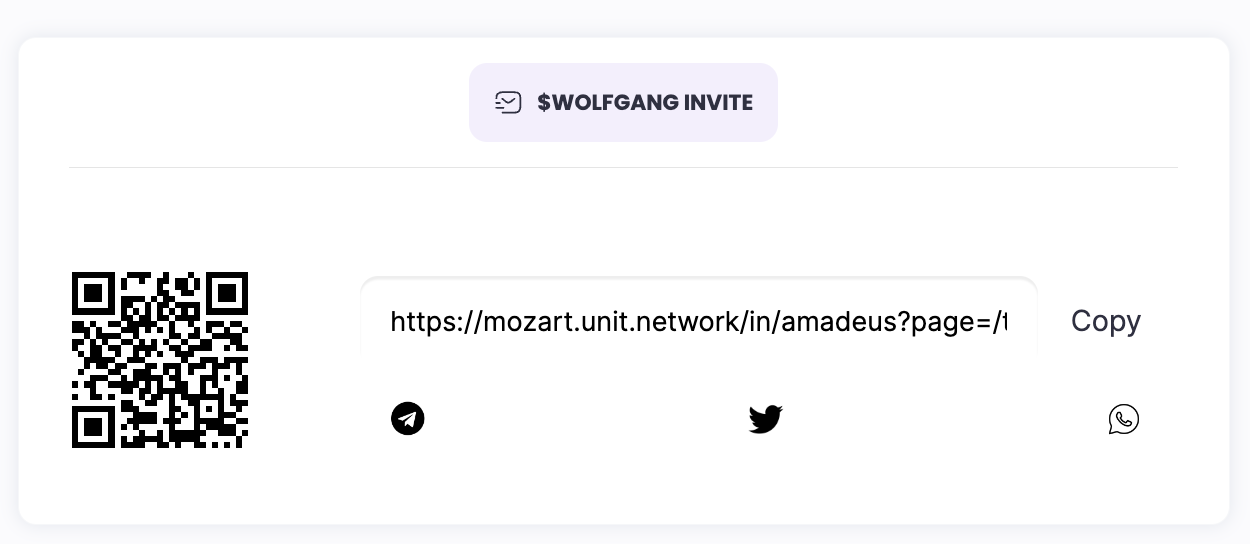1250x544 pixels.
Task: Click the envelope icon beside $WOLFGANG INVITE
Action: [x=508, y=103]
